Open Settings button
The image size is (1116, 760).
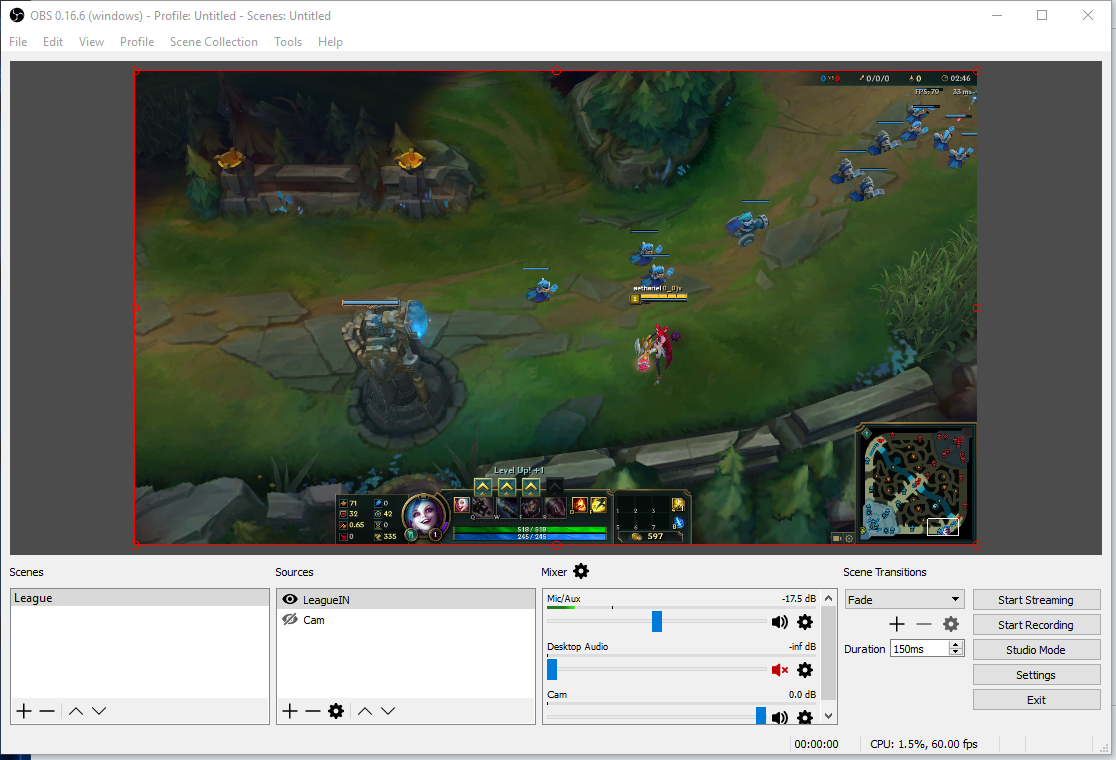coord(1036,675)
